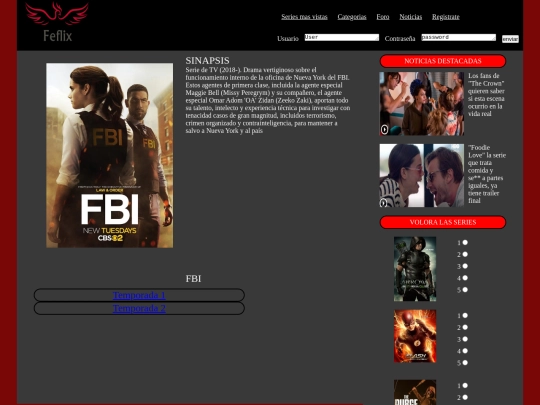Open the Arrow series poster
This screenshot has width=540, height=405.
click(x=415, y=269)
